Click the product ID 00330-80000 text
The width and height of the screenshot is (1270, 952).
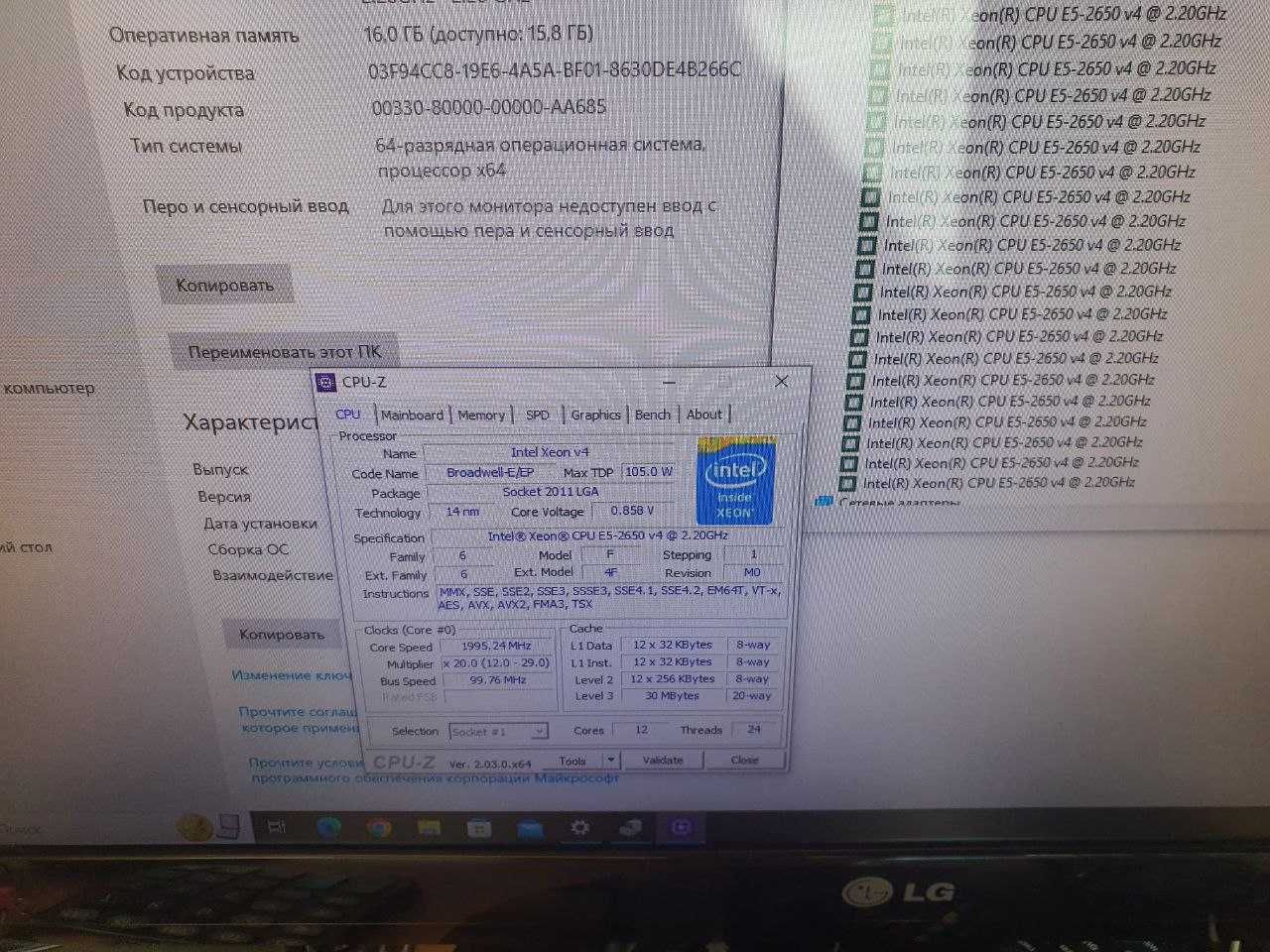[x=489, y=107]
